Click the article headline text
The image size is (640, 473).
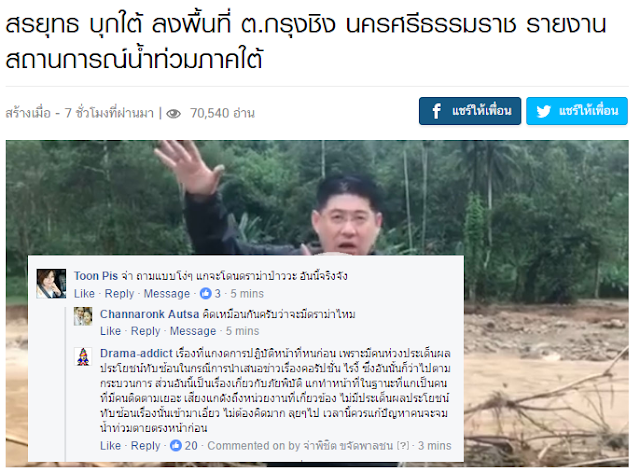point(305,42)
